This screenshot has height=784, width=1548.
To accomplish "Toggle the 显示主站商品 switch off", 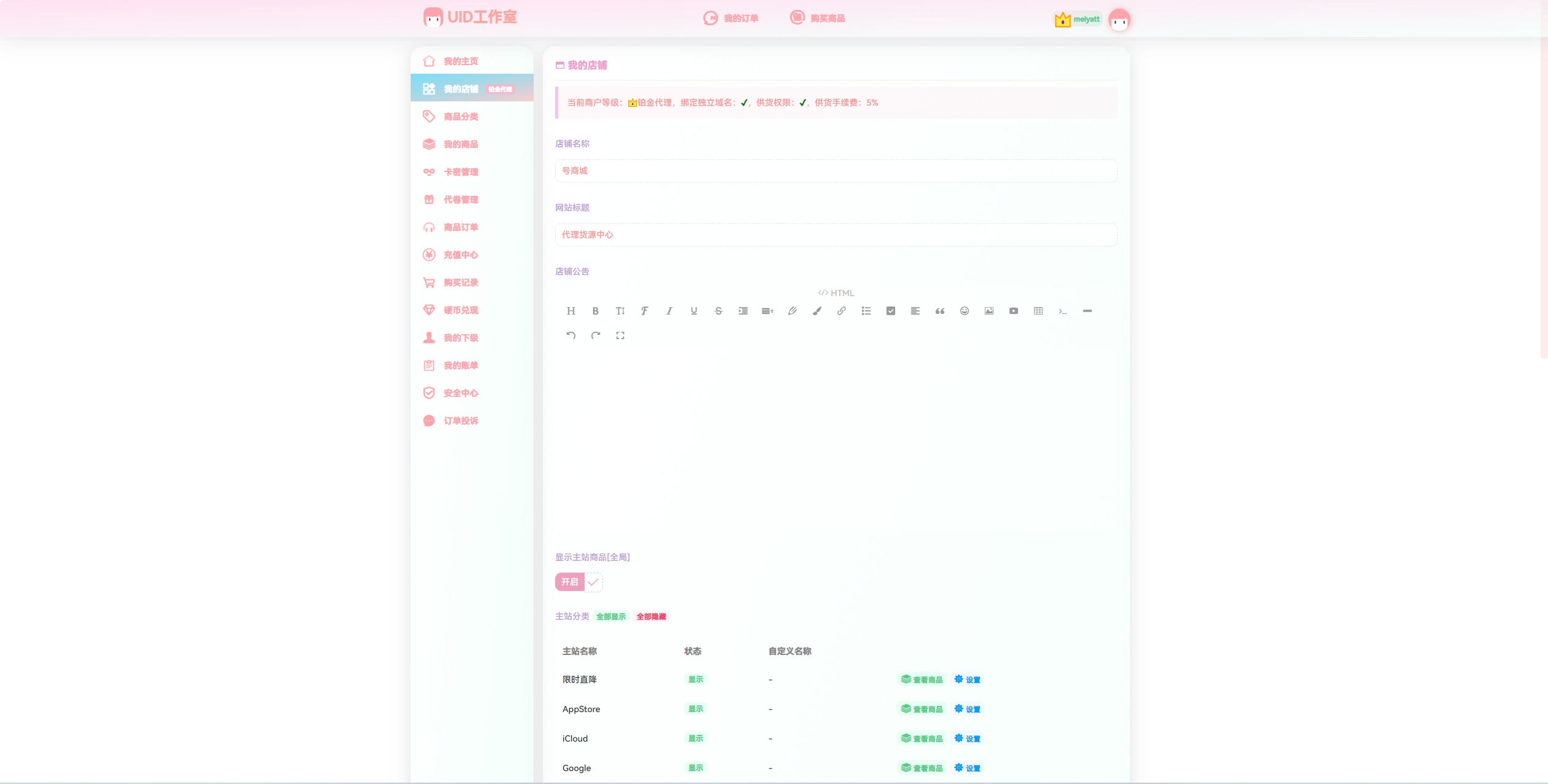I will [579, 582].
